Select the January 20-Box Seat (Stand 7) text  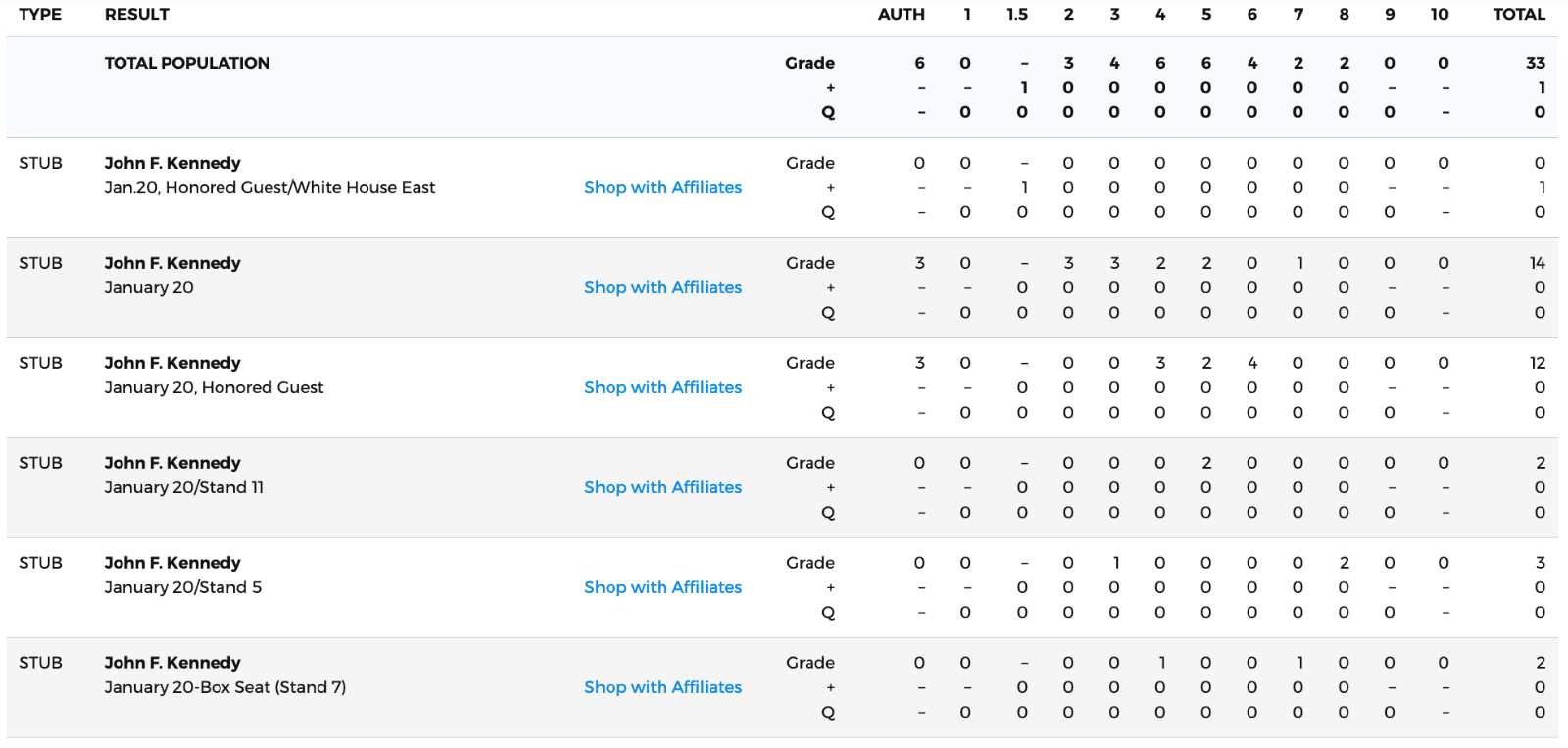225,687
